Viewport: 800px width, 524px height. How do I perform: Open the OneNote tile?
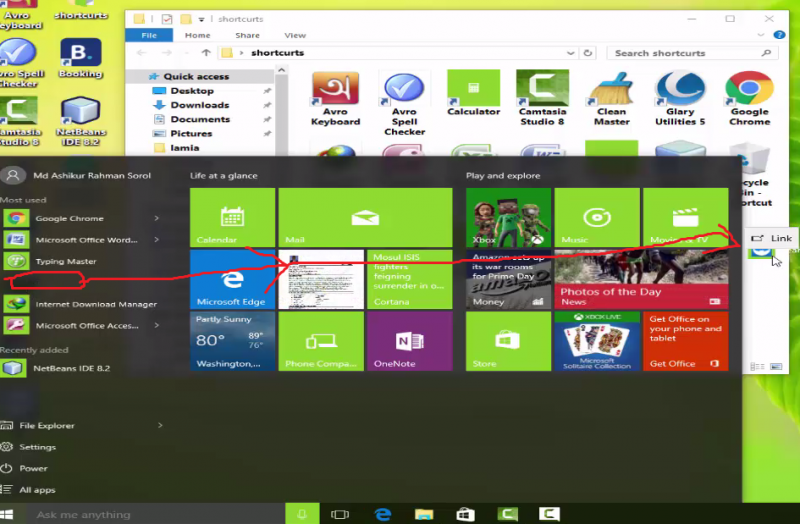(x=395, y=341)
